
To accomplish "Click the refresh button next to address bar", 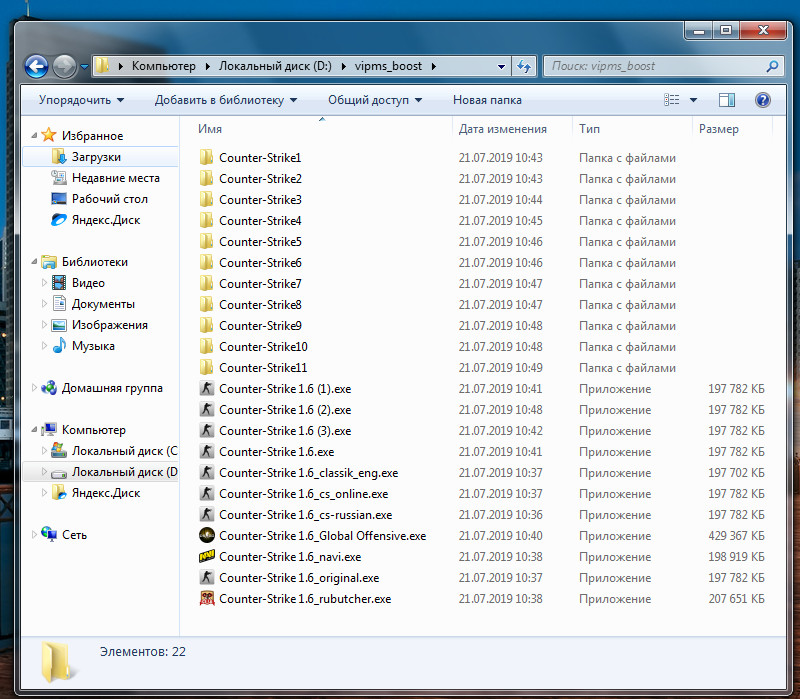I will pos(524,66).
